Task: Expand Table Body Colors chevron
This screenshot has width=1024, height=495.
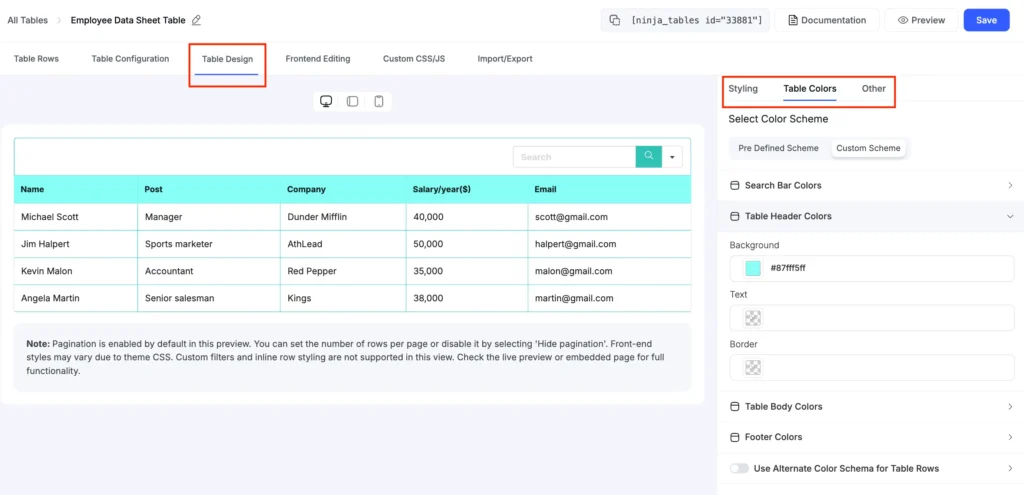Action: pyautogui.click(x=1010, y=407)
